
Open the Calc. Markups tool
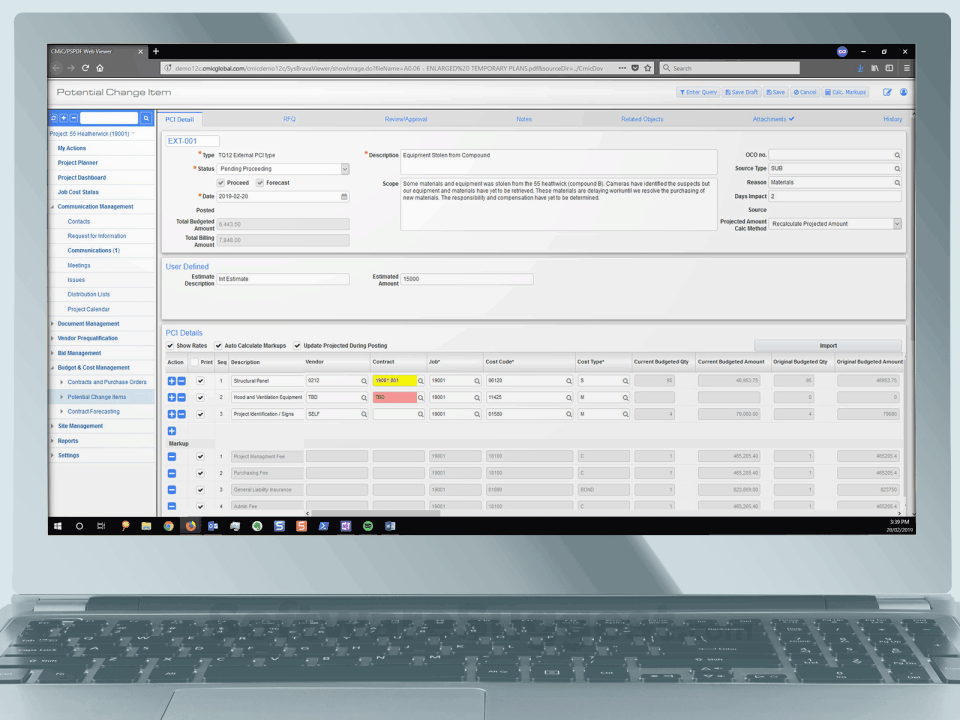(845, 92)
